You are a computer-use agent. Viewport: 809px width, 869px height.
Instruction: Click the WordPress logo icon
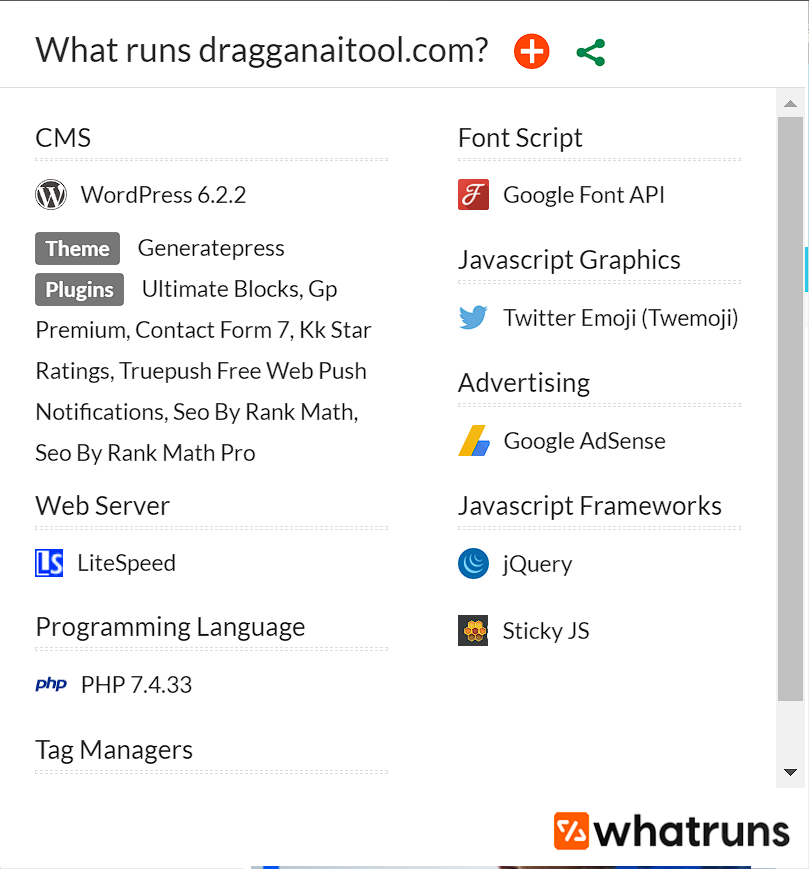click(51, 195)
